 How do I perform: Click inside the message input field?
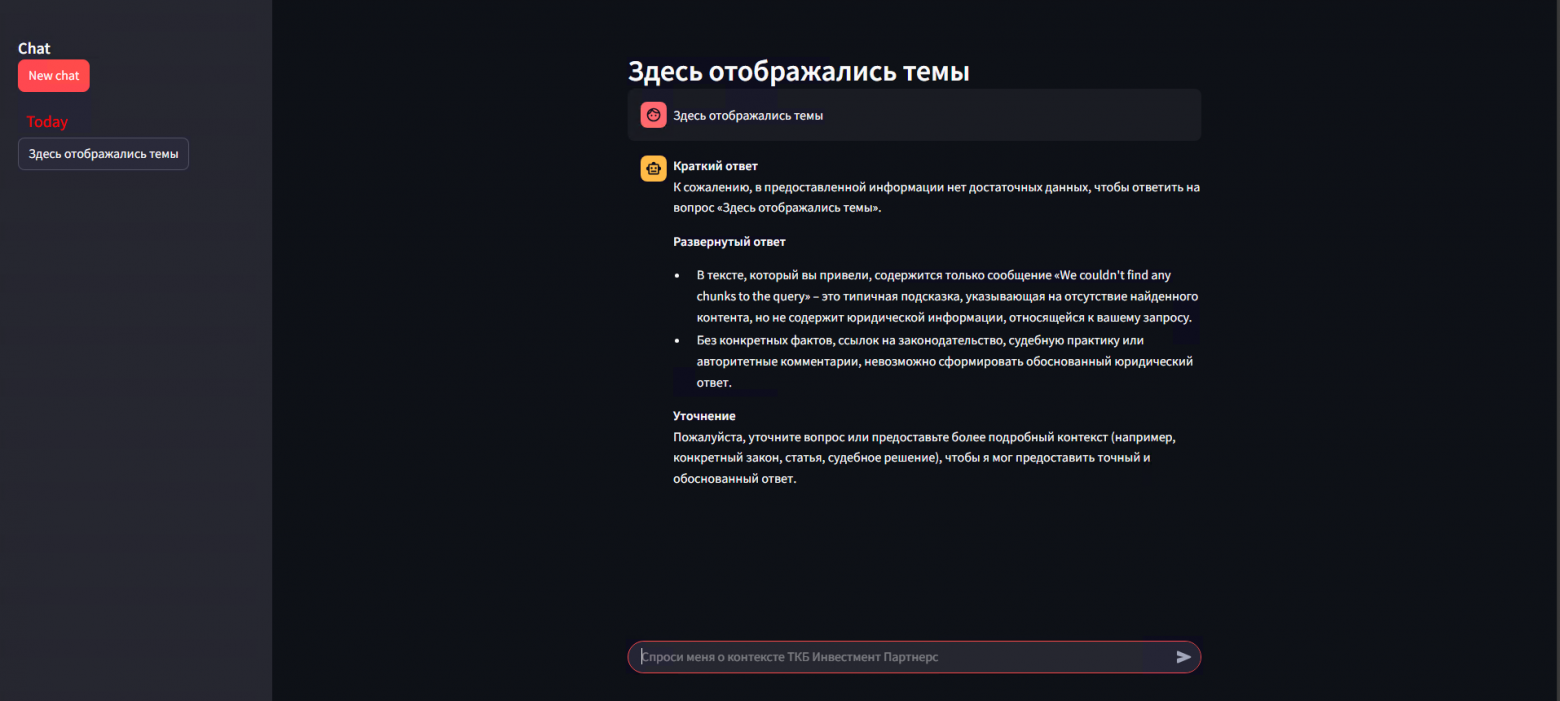[x=900, y=657]
